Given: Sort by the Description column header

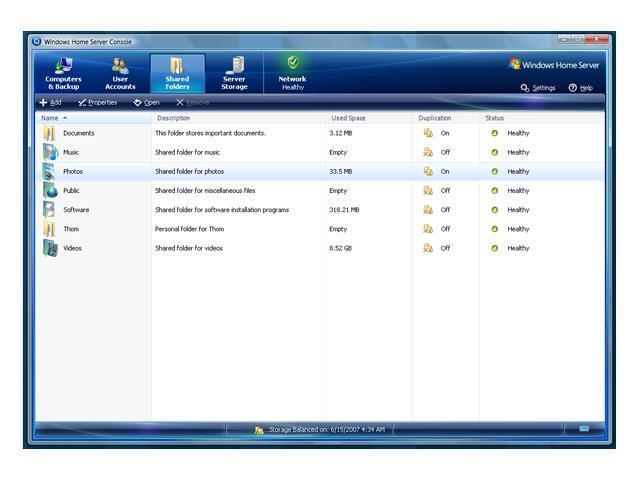Looking at the screenshot, I should click(238, 118).
